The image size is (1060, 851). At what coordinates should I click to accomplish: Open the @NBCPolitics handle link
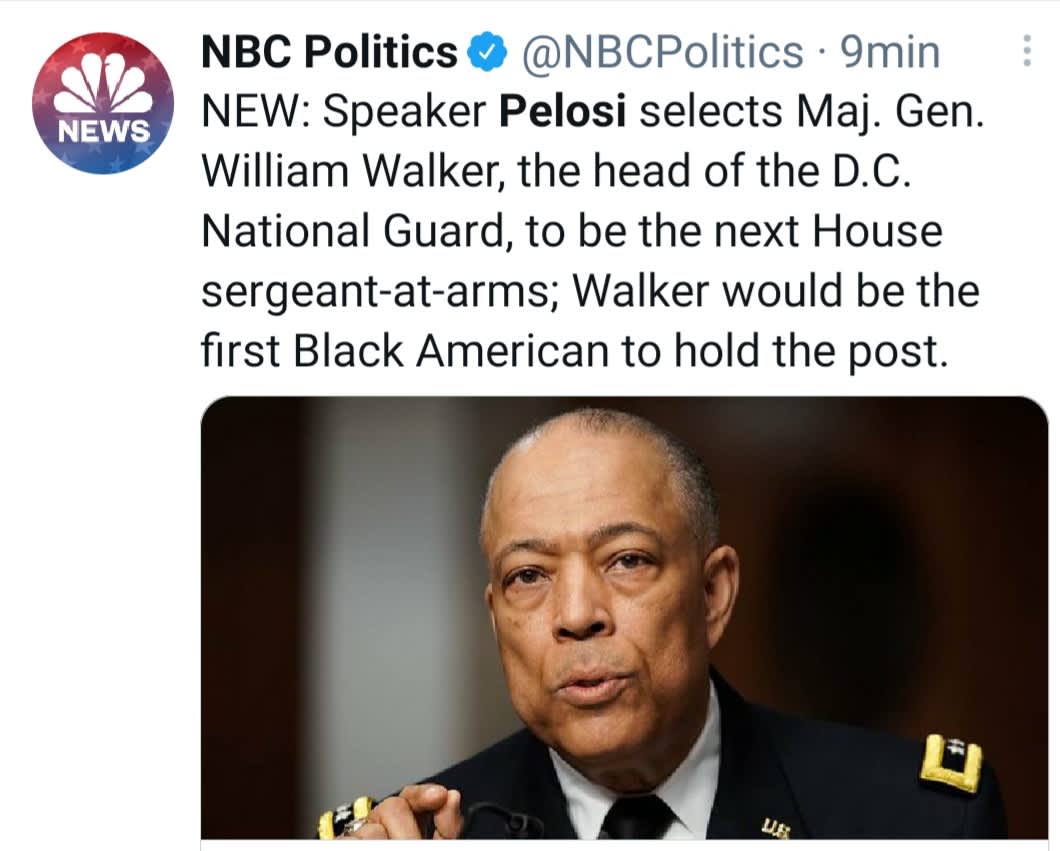click(660, 52)
